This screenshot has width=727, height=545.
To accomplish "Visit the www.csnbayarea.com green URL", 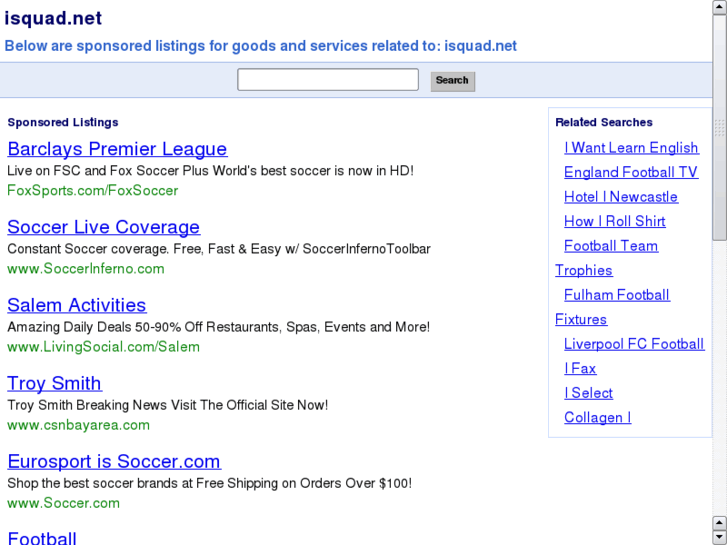I will (78, 425).
